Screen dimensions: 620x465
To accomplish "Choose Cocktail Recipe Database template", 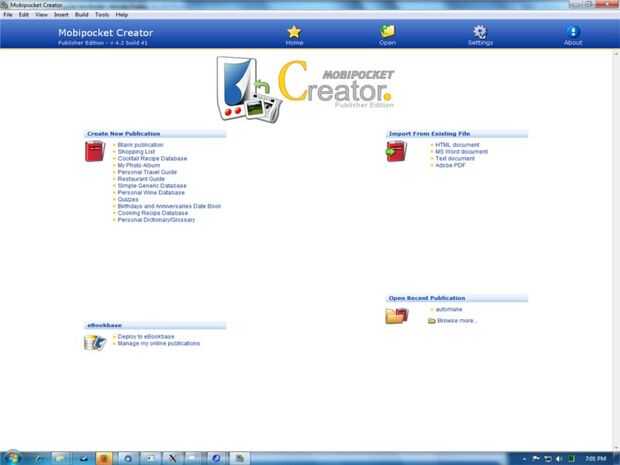I will coord(152,159).
